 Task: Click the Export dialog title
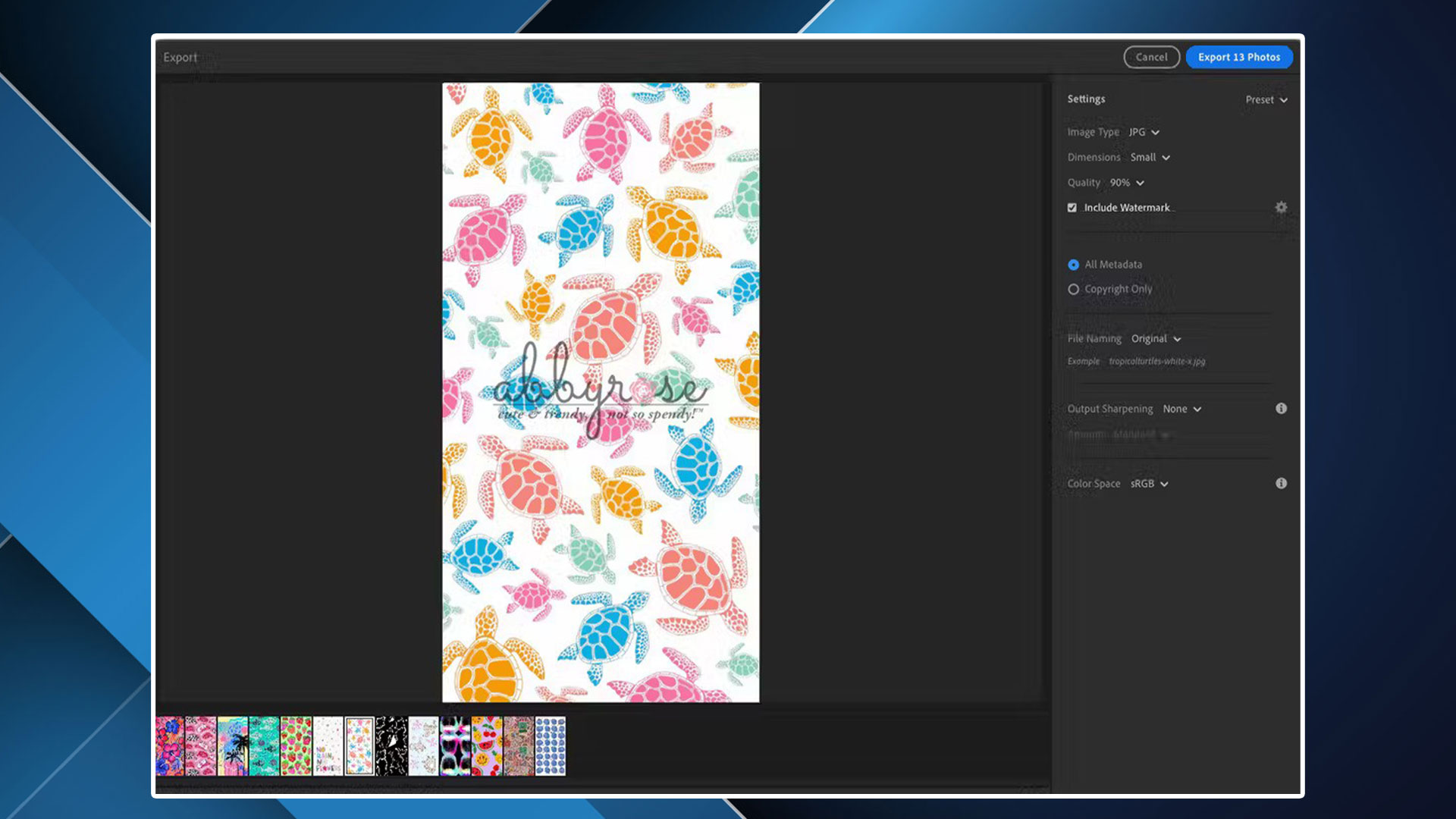point(180,58)
